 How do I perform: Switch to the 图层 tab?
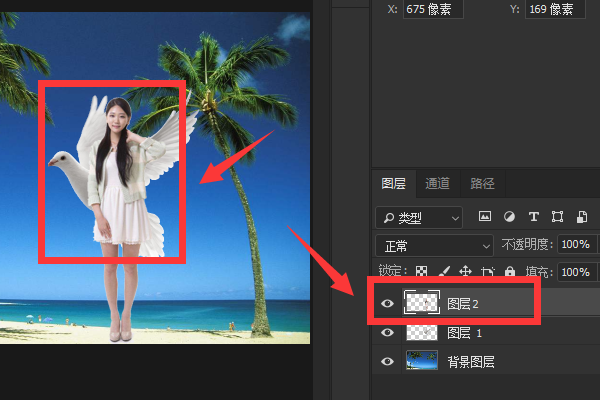click(393, 184)
